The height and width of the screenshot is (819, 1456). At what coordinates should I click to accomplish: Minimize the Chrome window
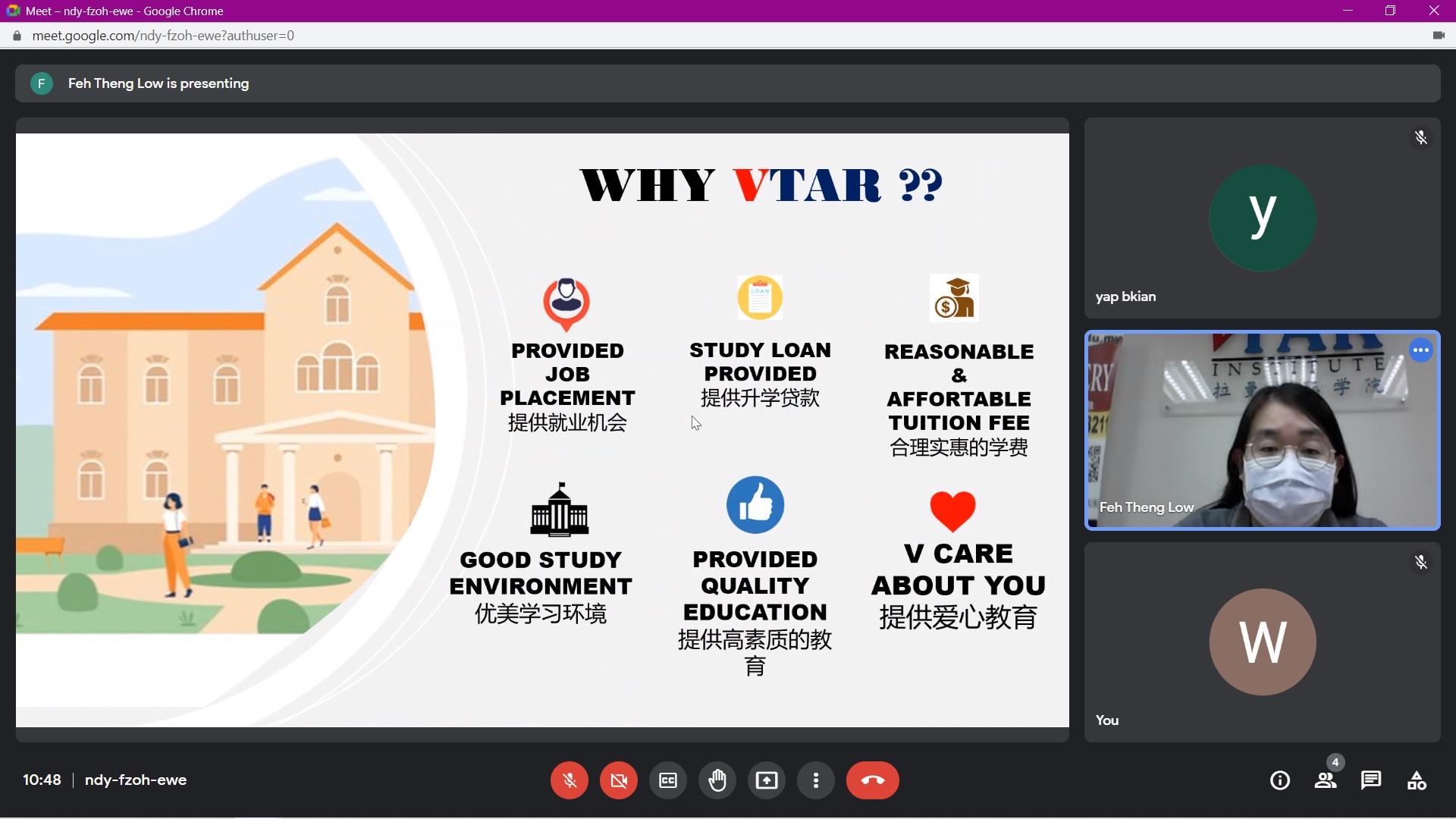(x=1348, y=11)
